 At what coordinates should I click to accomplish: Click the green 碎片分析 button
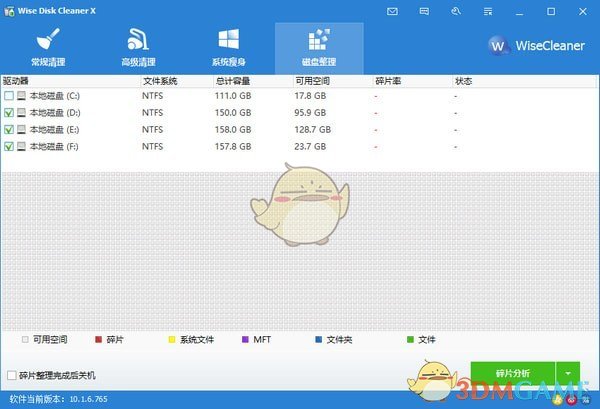click(x=513, y=373)
